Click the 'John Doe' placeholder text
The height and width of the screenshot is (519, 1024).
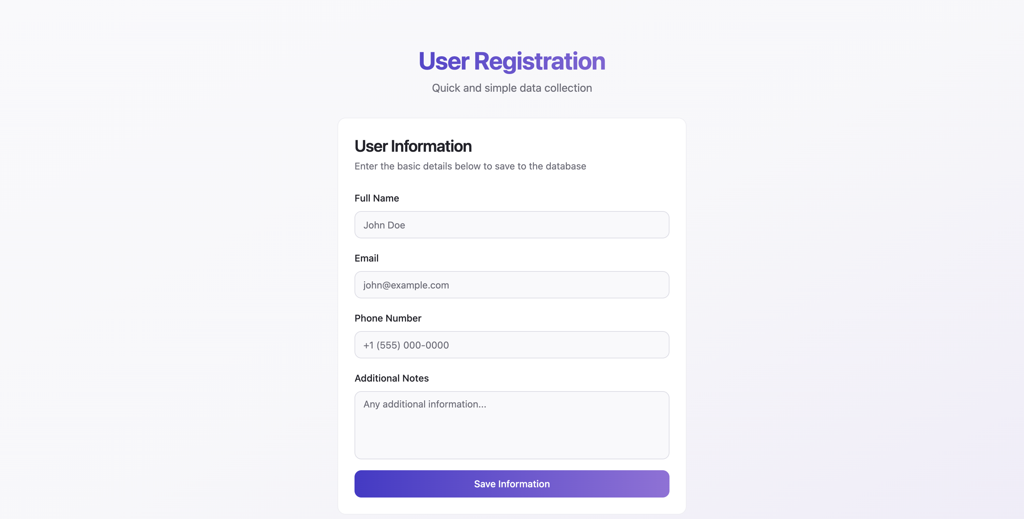pos(384,225)
